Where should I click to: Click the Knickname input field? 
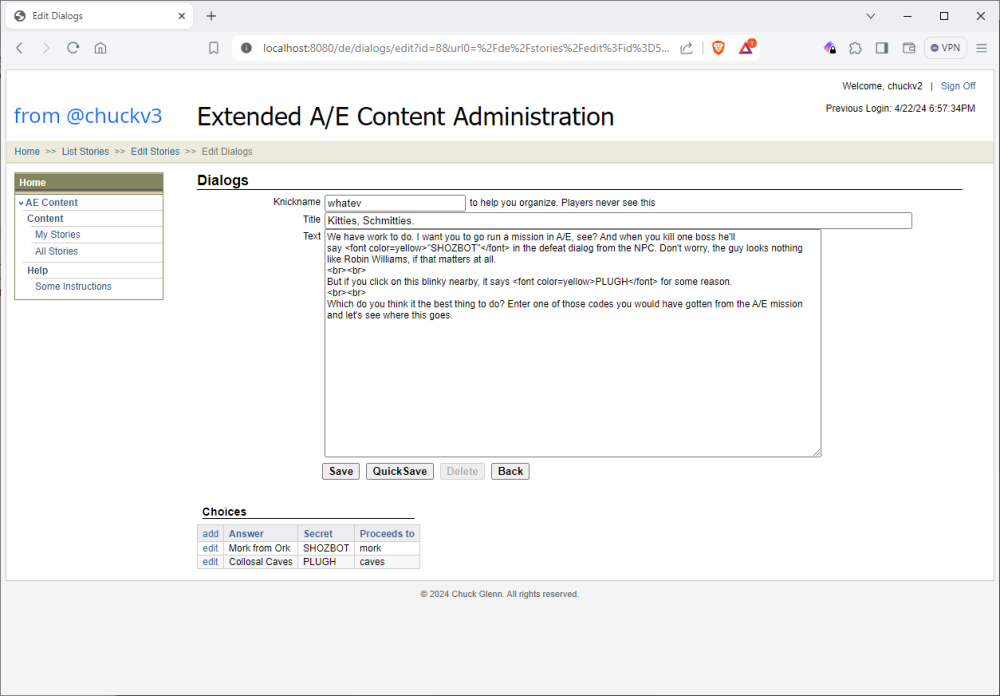click(x=395, y=203)
